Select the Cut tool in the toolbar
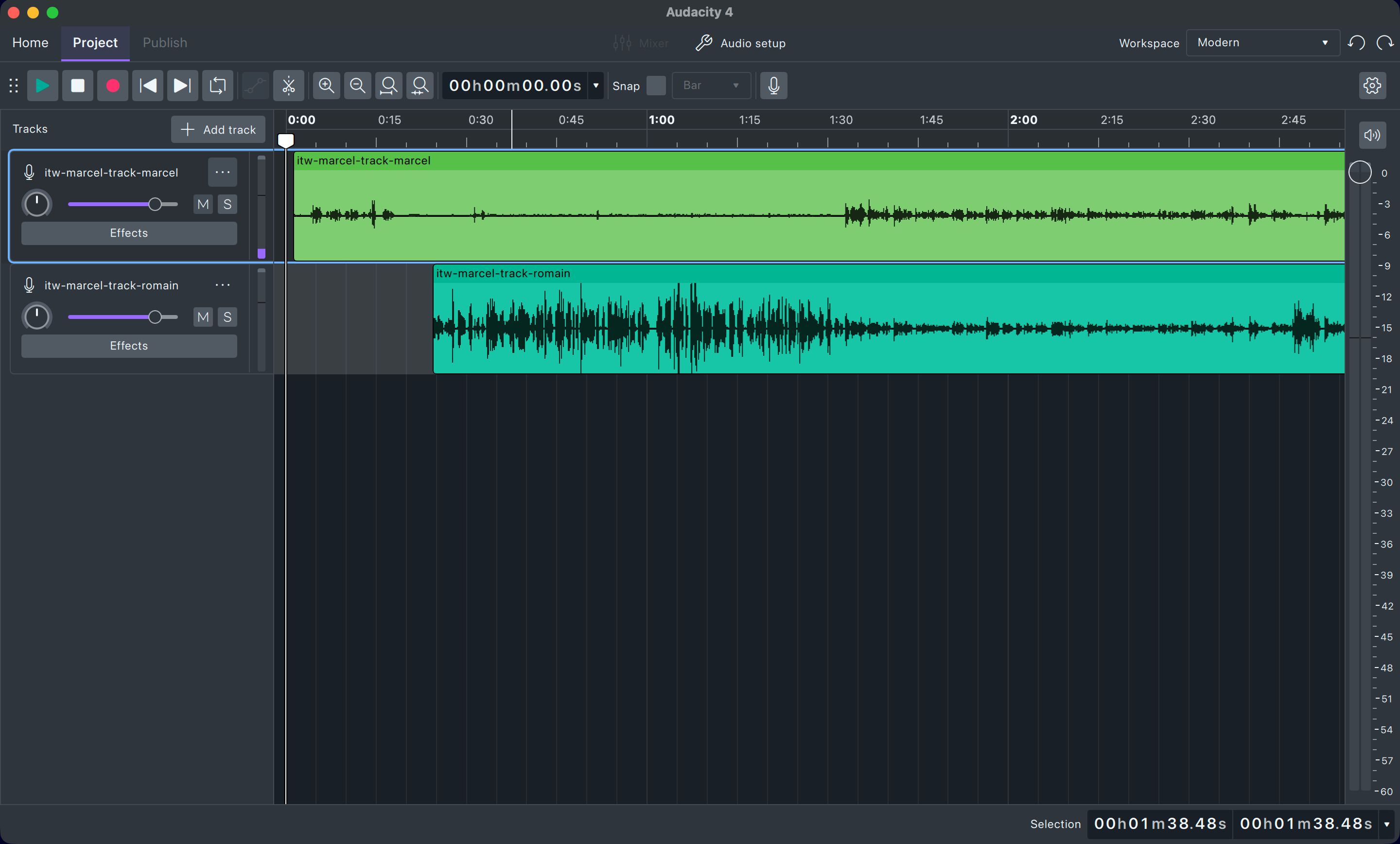This screenshot has height=844, width=1400. [288, 86]
